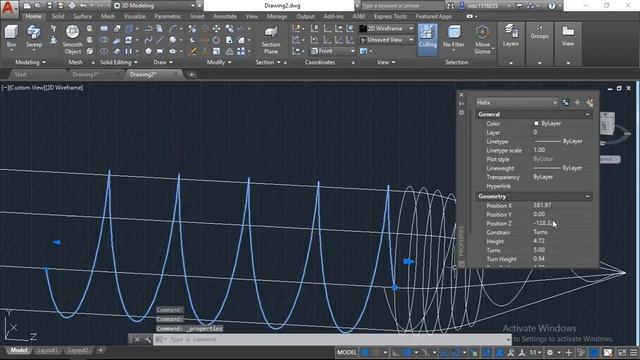Click the Smooth Object mesh tool

72,40
